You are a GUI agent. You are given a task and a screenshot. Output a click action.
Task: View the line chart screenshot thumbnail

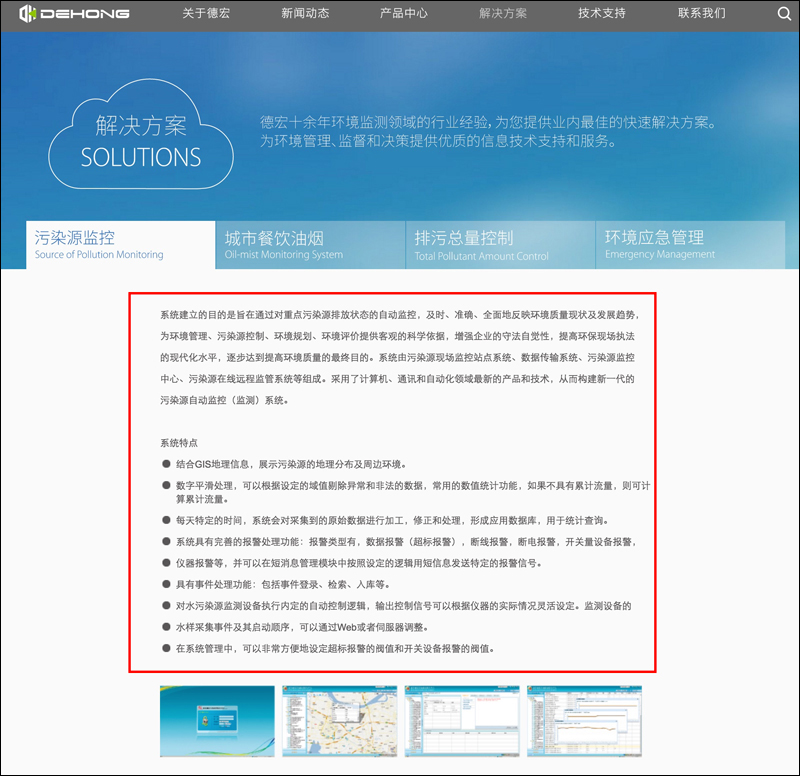[x=584, y=721]
